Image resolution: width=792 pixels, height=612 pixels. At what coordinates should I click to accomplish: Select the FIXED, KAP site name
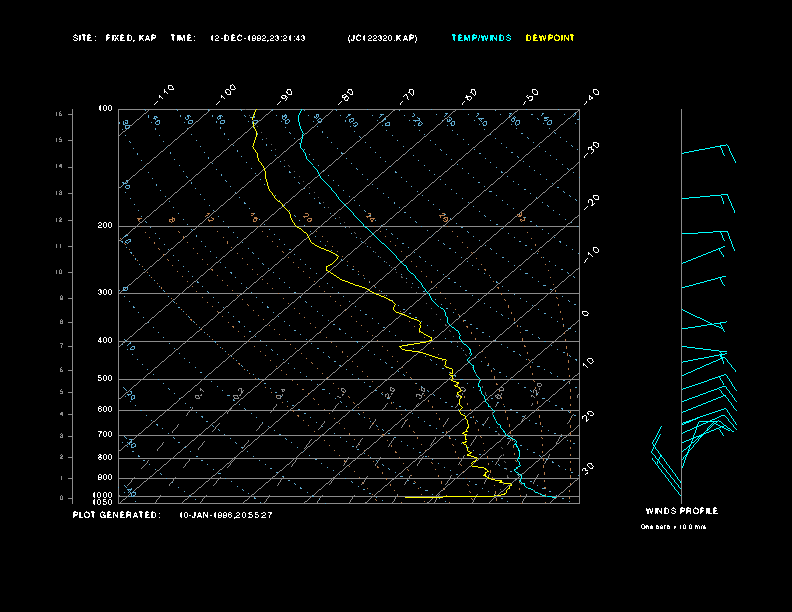coord(131,38)
